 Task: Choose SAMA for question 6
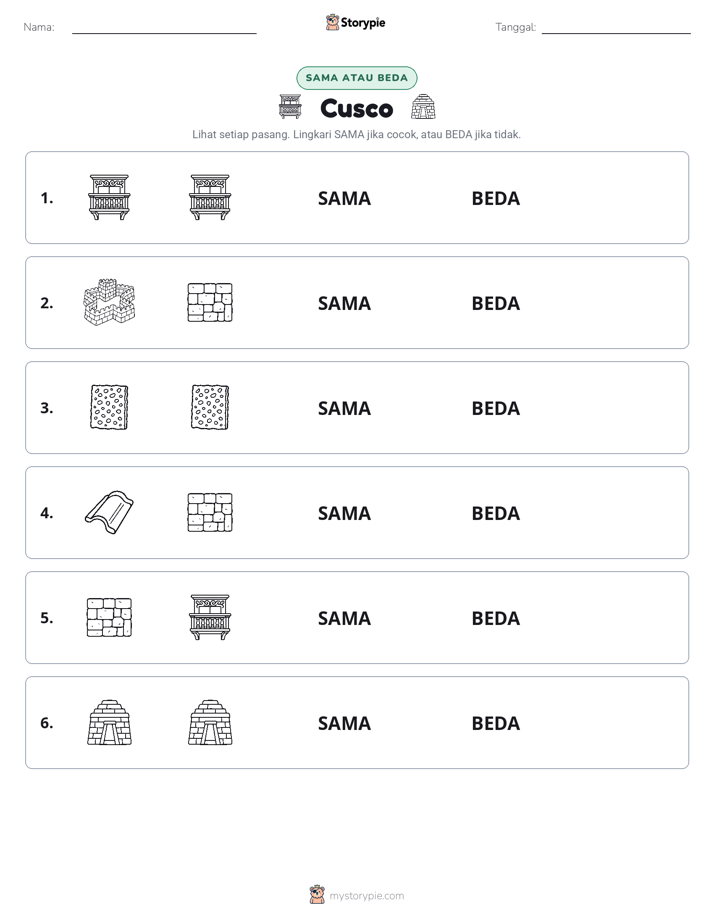(344, 723)
